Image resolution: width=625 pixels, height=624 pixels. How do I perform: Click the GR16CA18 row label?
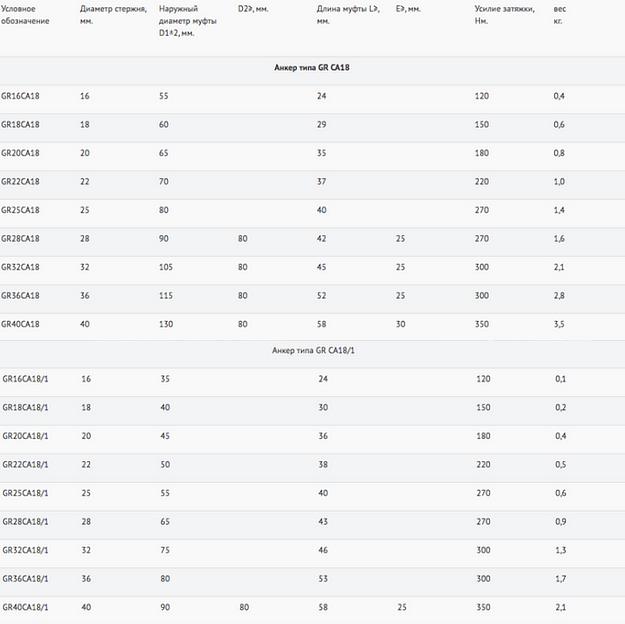click(21, 95)
